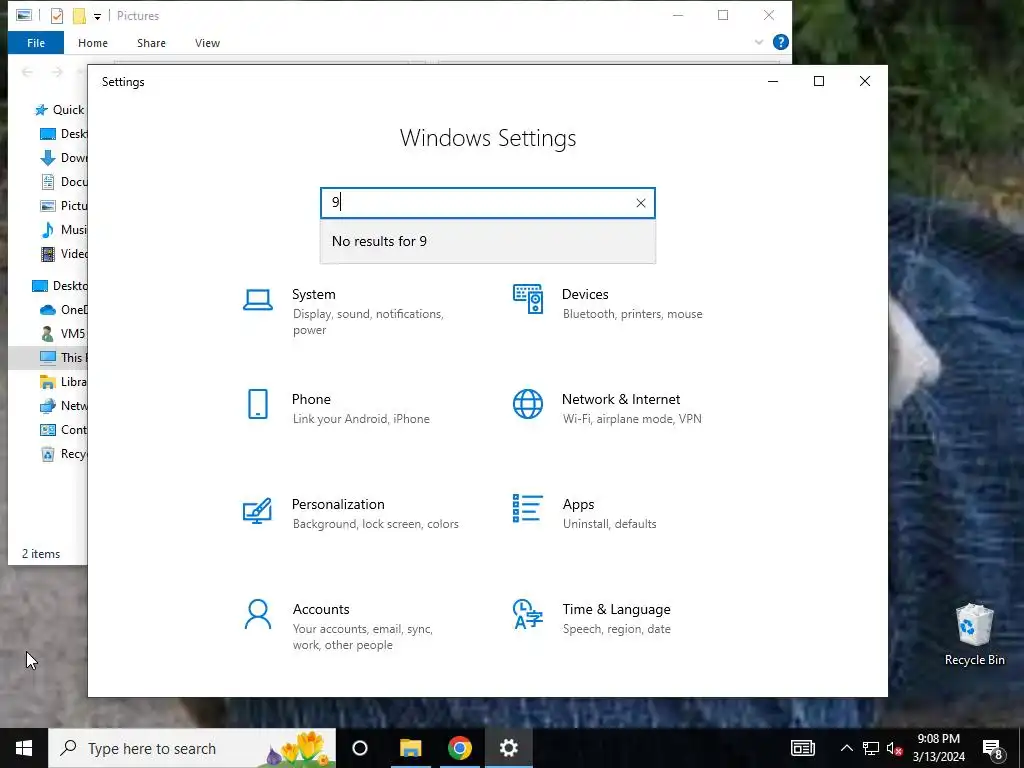The height and width of the screenshot is (768, 1024).
Task: Expand the Explorer ribbon chevron
Action: click(x=759, y=42)
